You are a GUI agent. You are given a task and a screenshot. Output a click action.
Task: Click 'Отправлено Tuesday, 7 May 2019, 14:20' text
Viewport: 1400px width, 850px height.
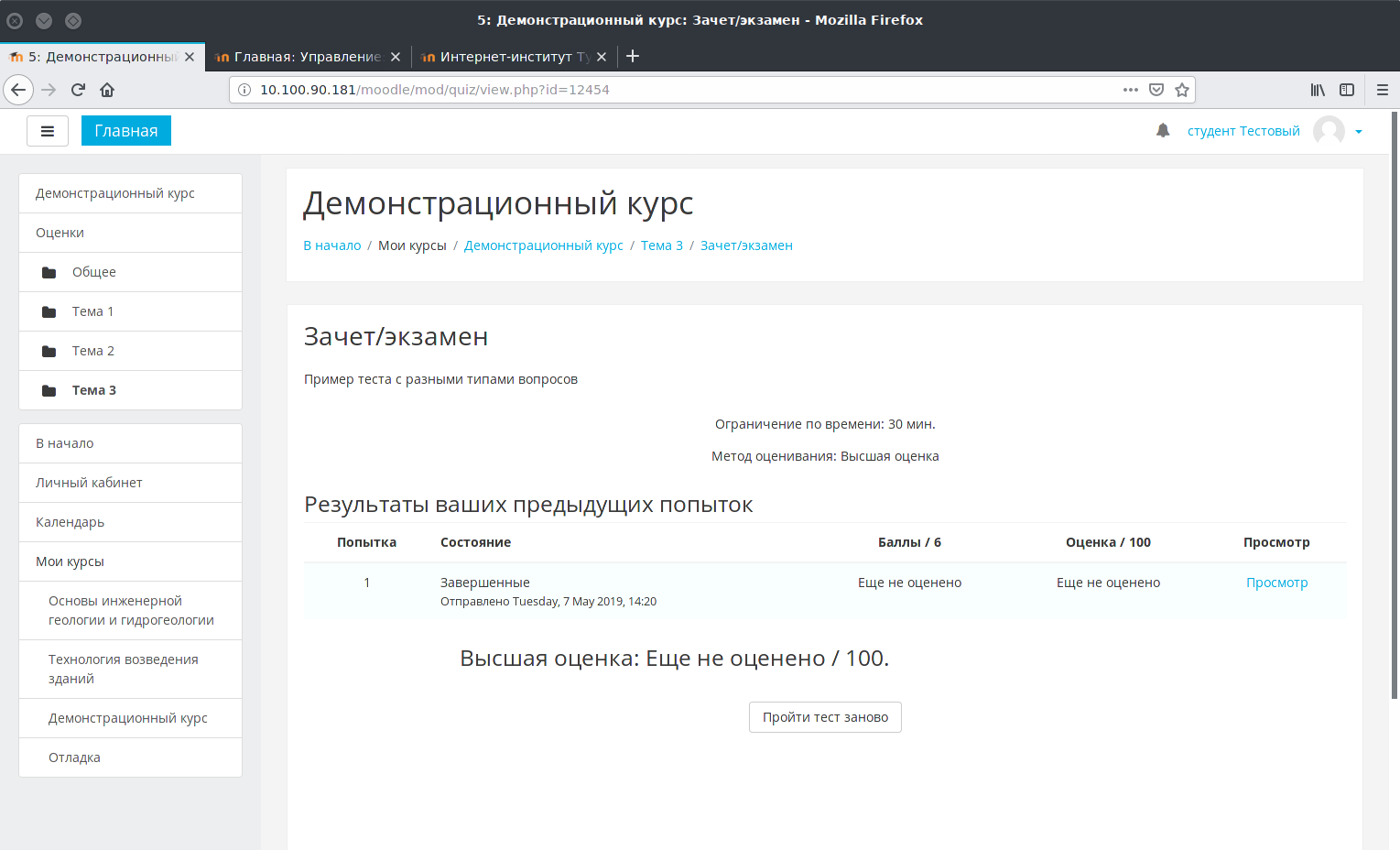[x=548, y=602]
